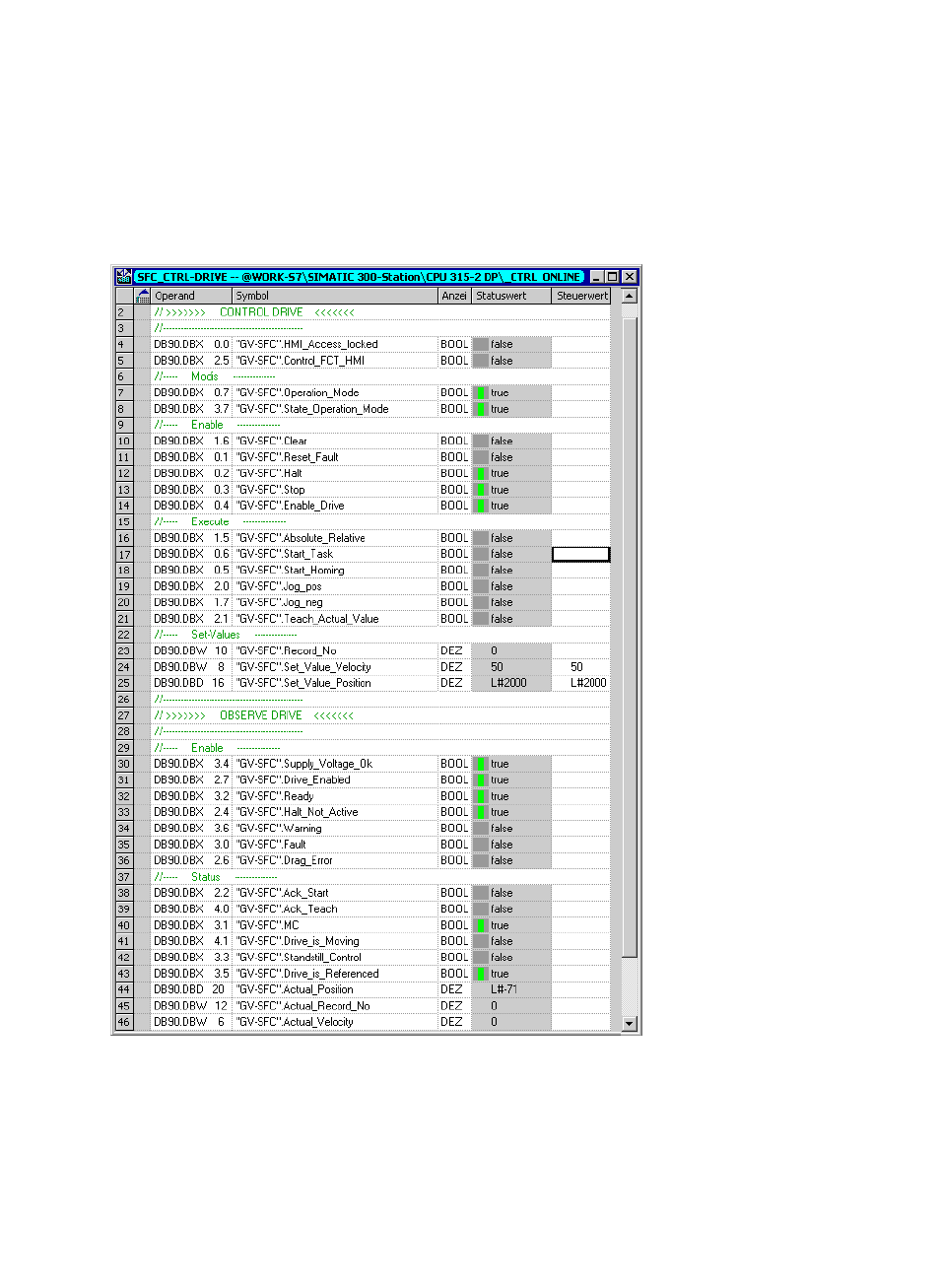Click symbol "GV-SFC".Clear
This screenshot has width=940, height=1288.
tap(272, 441)
